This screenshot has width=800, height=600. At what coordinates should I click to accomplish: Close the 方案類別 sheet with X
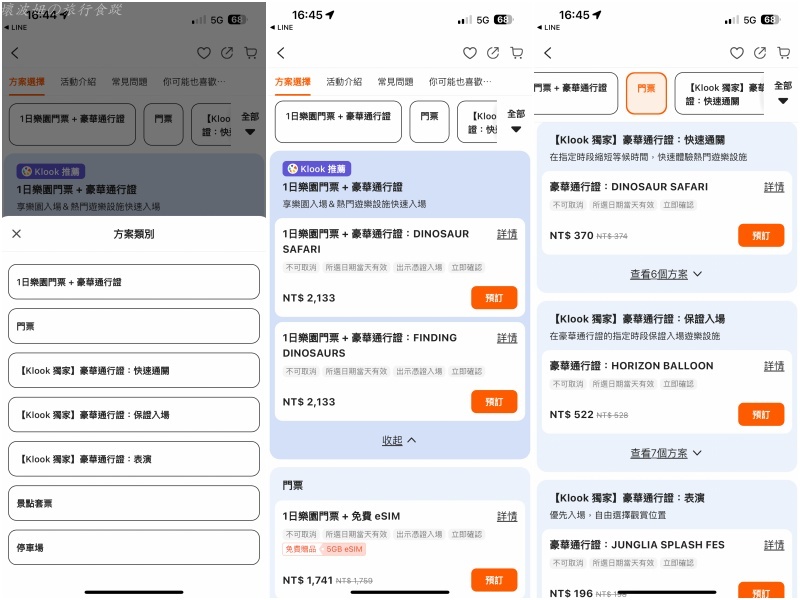[x=16, y=234]
